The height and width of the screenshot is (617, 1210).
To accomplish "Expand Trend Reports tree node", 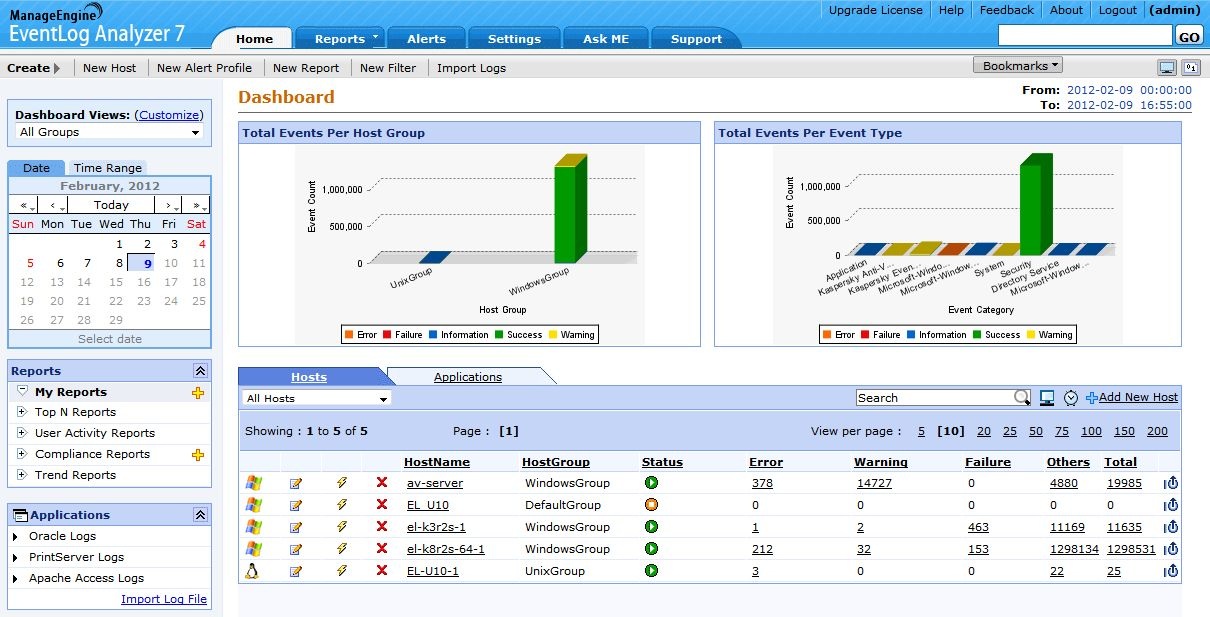I will [22, 475].
